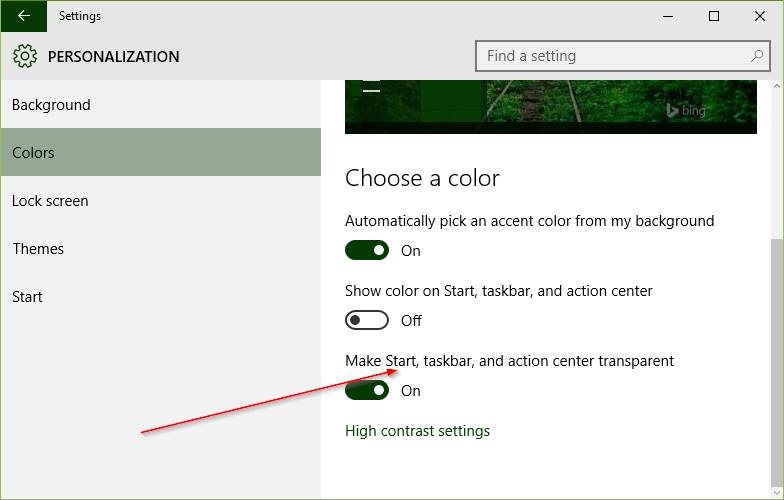Go to Lock screen settings
This screenshot has width=784, height=500.
pyautogui.click(x=50, y=201)
